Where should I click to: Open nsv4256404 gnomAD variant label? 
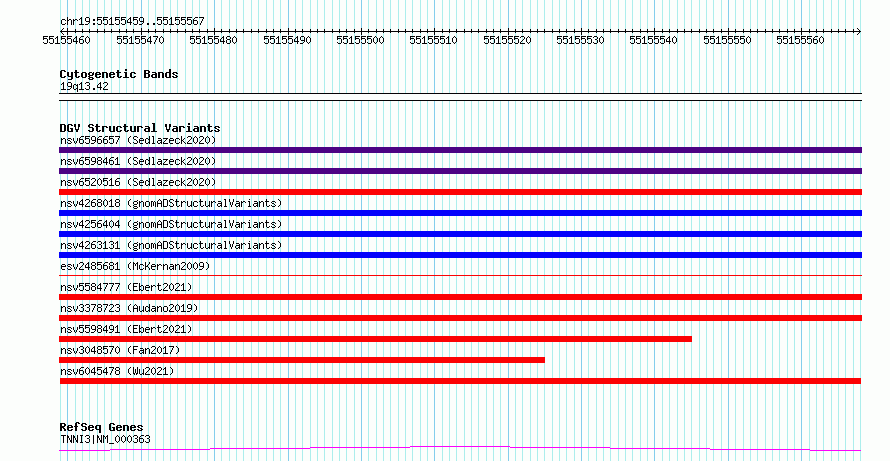coord(171,224)
